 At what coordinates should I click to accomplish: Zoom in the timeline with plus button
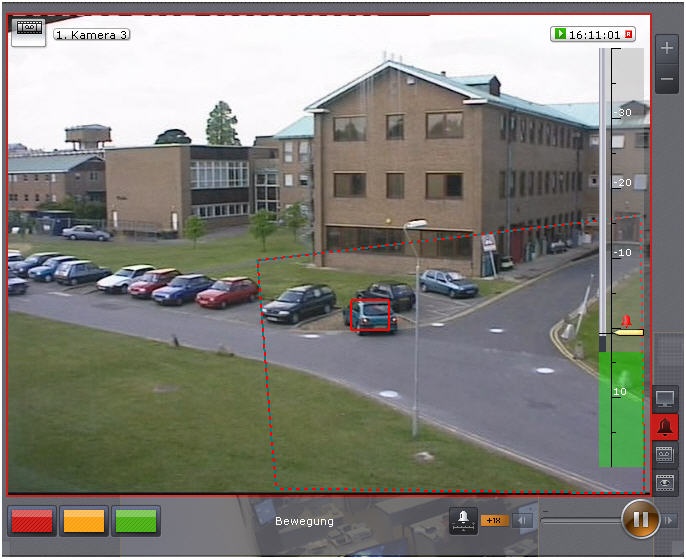pyautogui.click(x=667, y=47)
